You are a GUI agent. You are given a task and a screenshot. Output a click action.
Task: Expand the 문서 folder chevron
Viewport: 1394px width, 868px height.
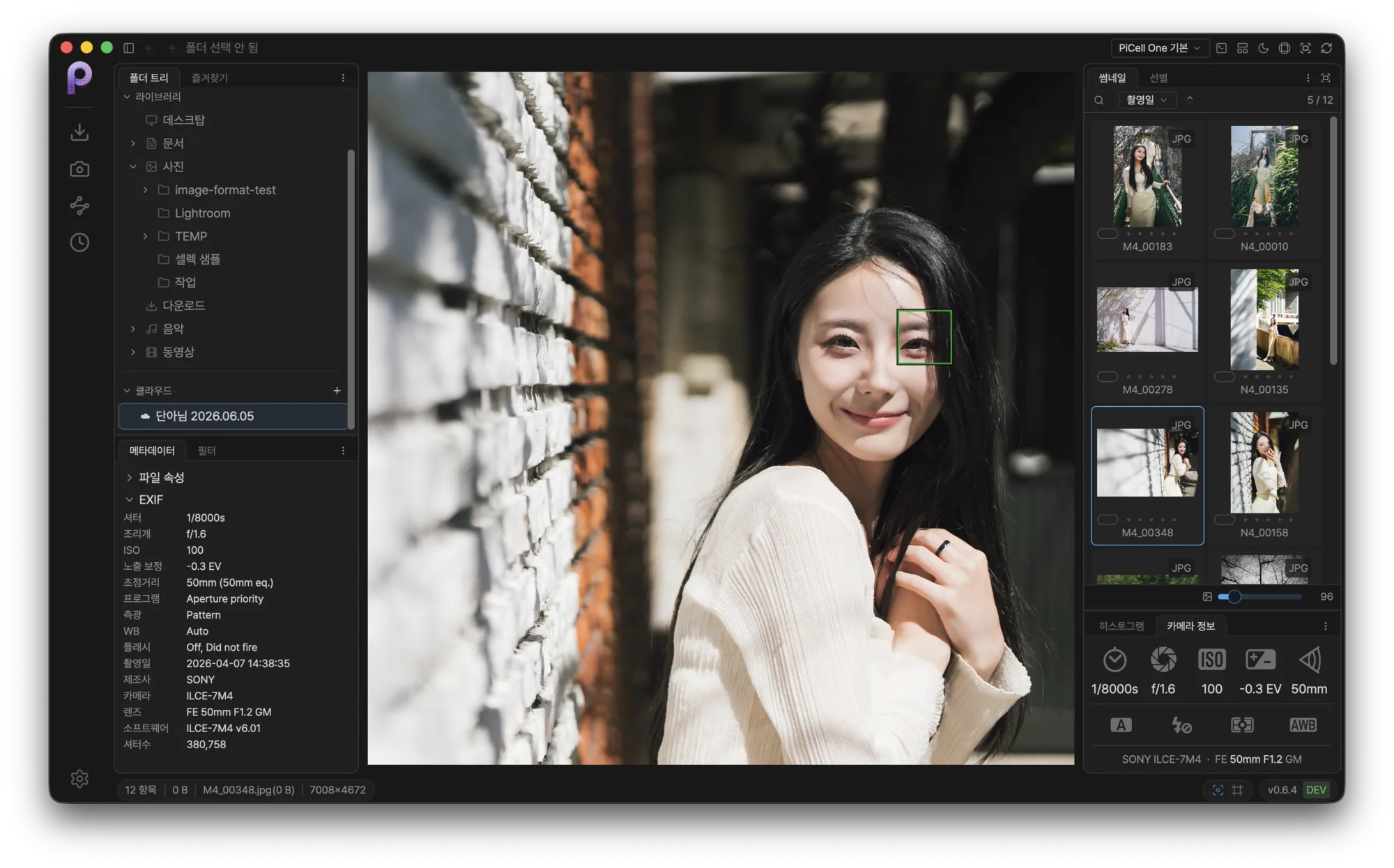pyautogui.click(x=133, y=144)
